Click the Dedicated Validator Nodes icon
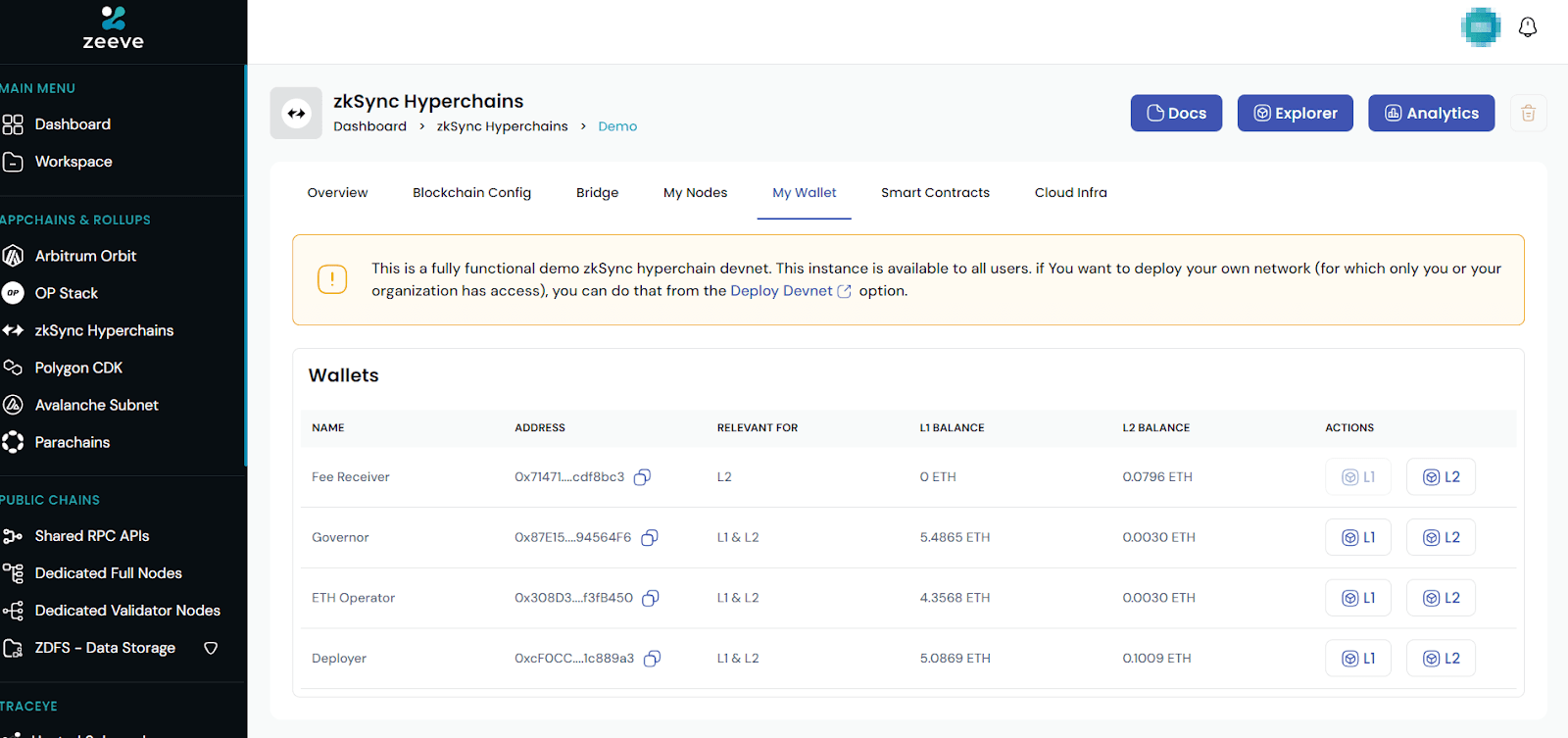This screenshot has width=1568, height=738. coord(13,611)
